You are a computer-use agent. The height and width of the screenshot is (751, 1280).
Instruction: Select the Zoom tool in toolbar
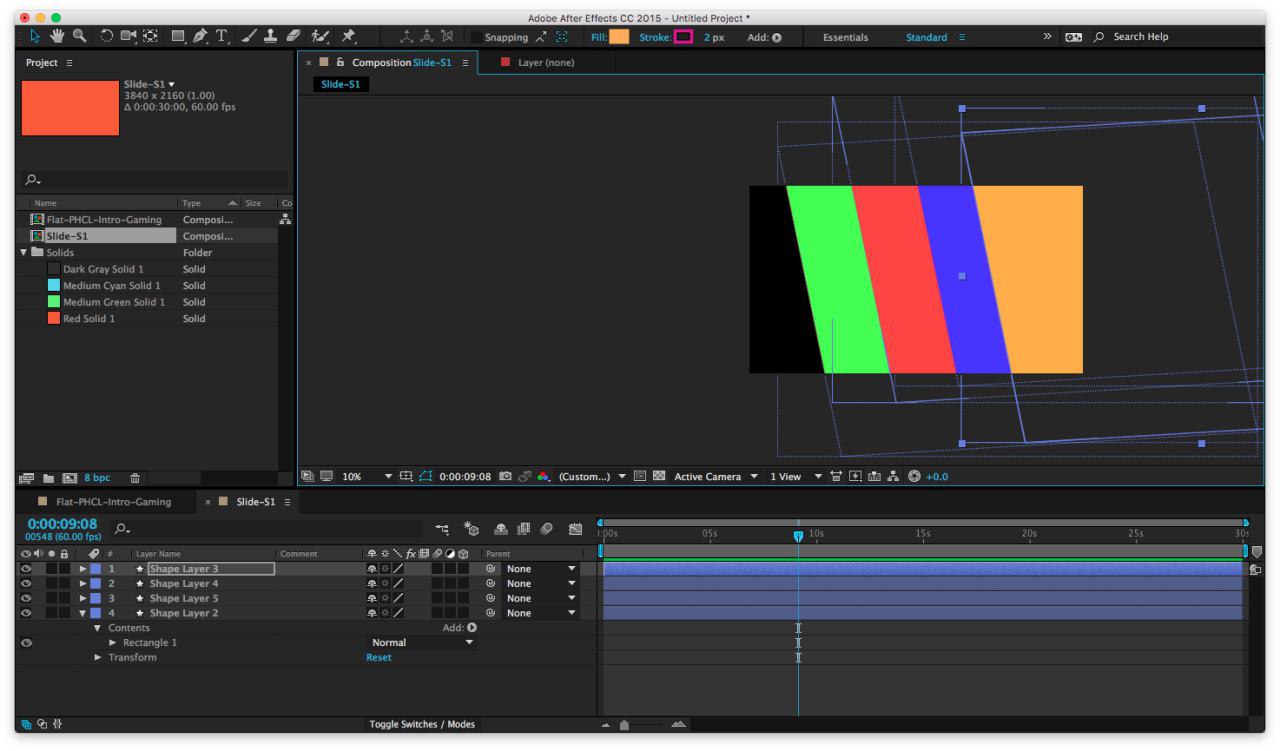click(x=77, y=37)
